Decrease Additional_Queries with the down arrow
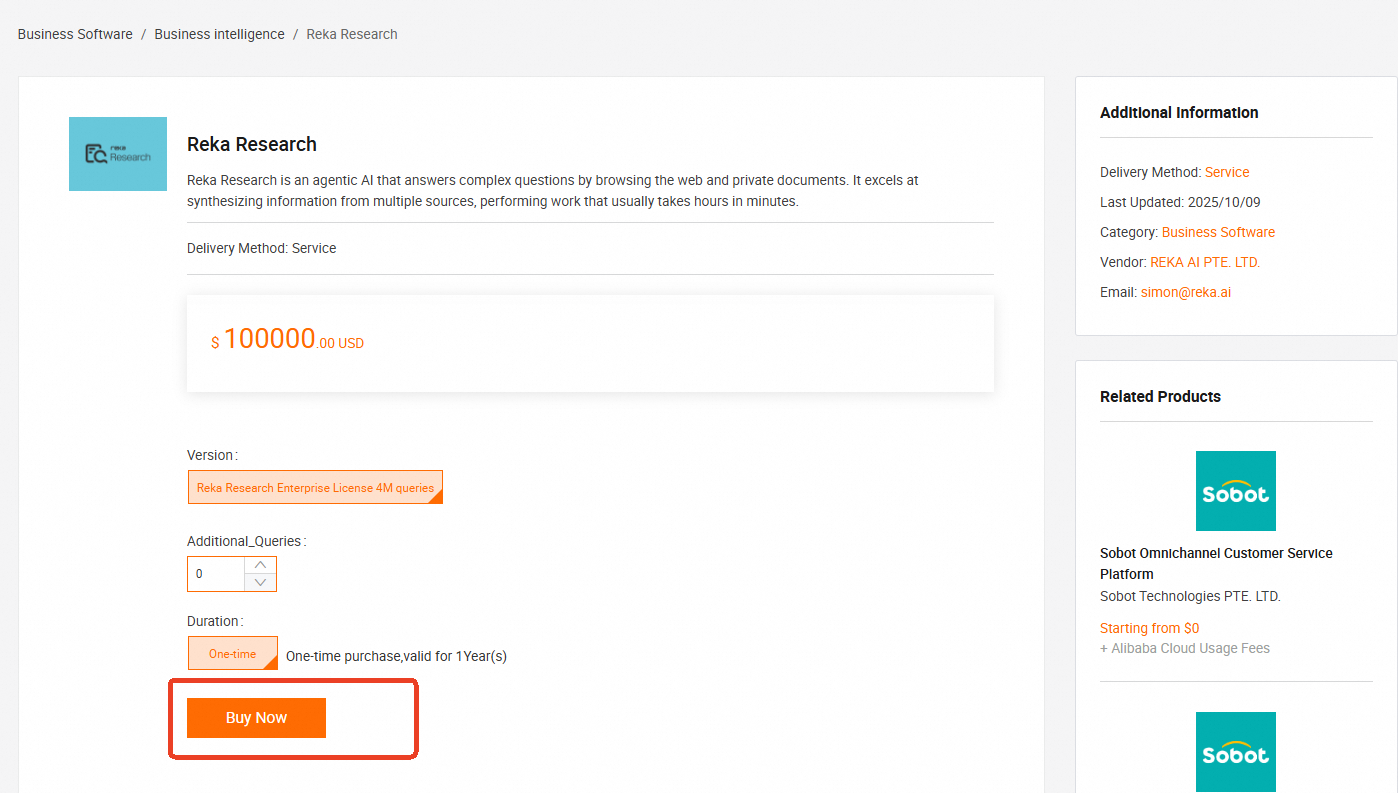Screen dimensions: 1398x793 point(260,582)
